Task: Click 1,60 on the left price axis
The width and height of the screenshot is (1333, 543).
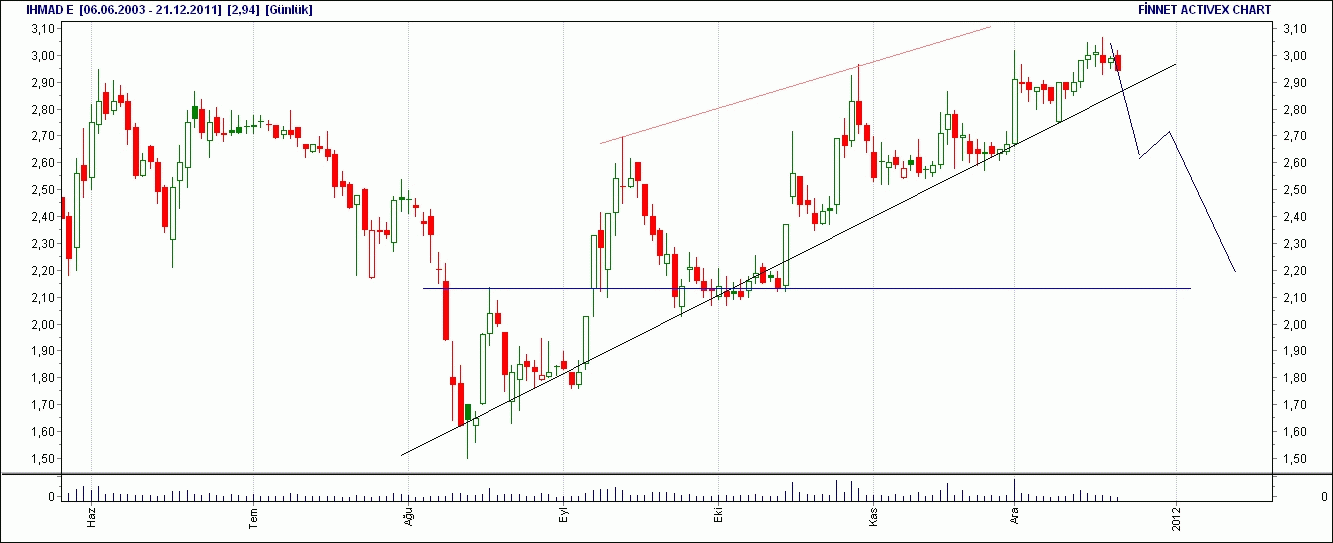Action: tap(41, 432)
